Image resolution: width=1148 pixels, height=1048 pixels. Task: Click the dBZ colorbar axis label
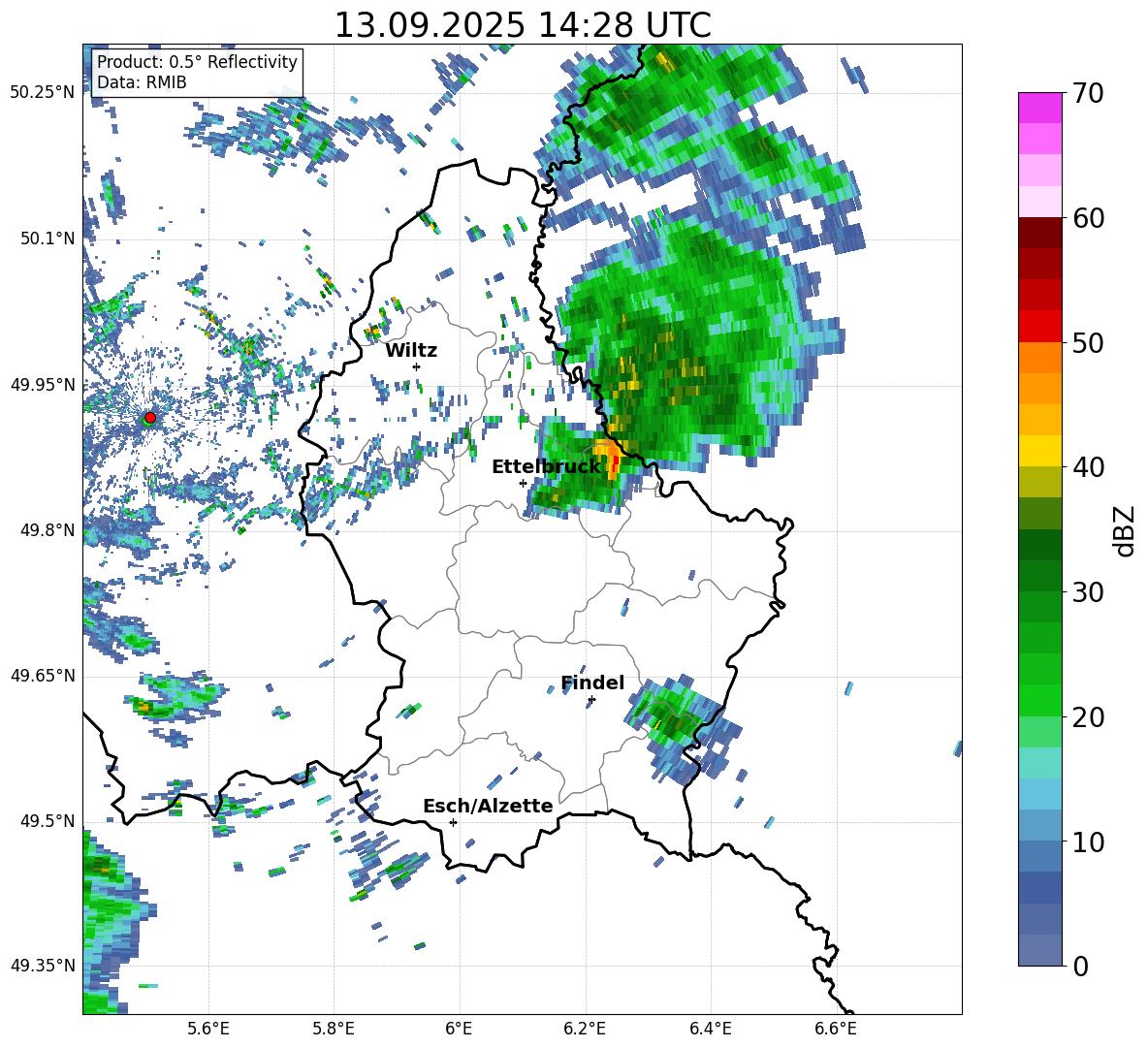[x=1124, y=531]
